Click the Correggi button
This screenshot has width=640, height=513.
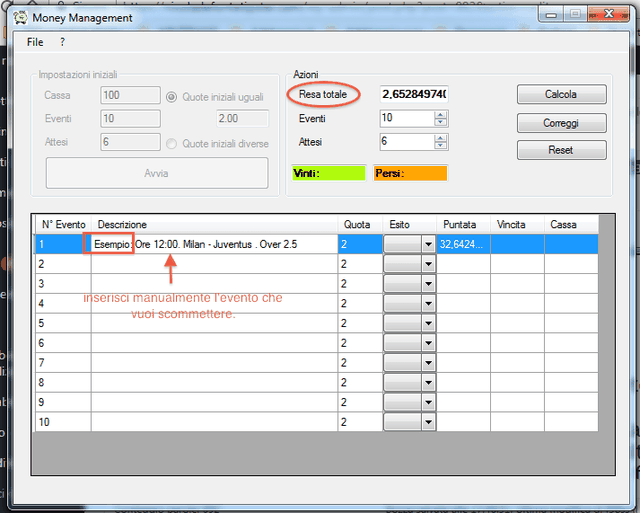(x=562, y=123)
